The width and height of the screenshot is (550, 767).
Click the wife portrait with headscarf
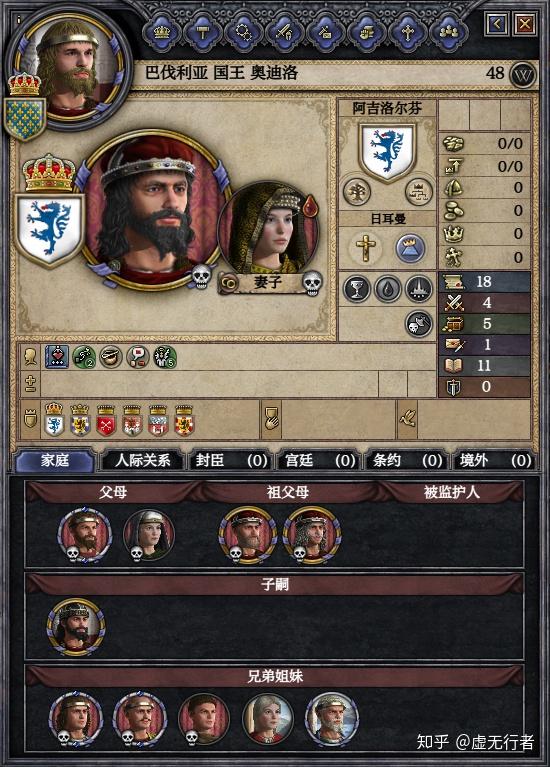(269, 230)
